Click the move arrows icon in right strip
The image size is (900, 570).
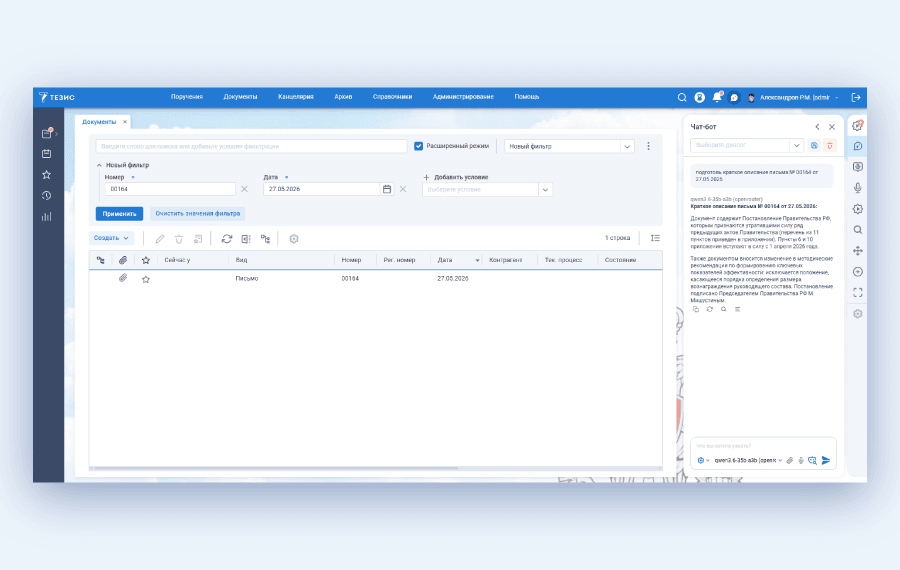coord(858,251)
